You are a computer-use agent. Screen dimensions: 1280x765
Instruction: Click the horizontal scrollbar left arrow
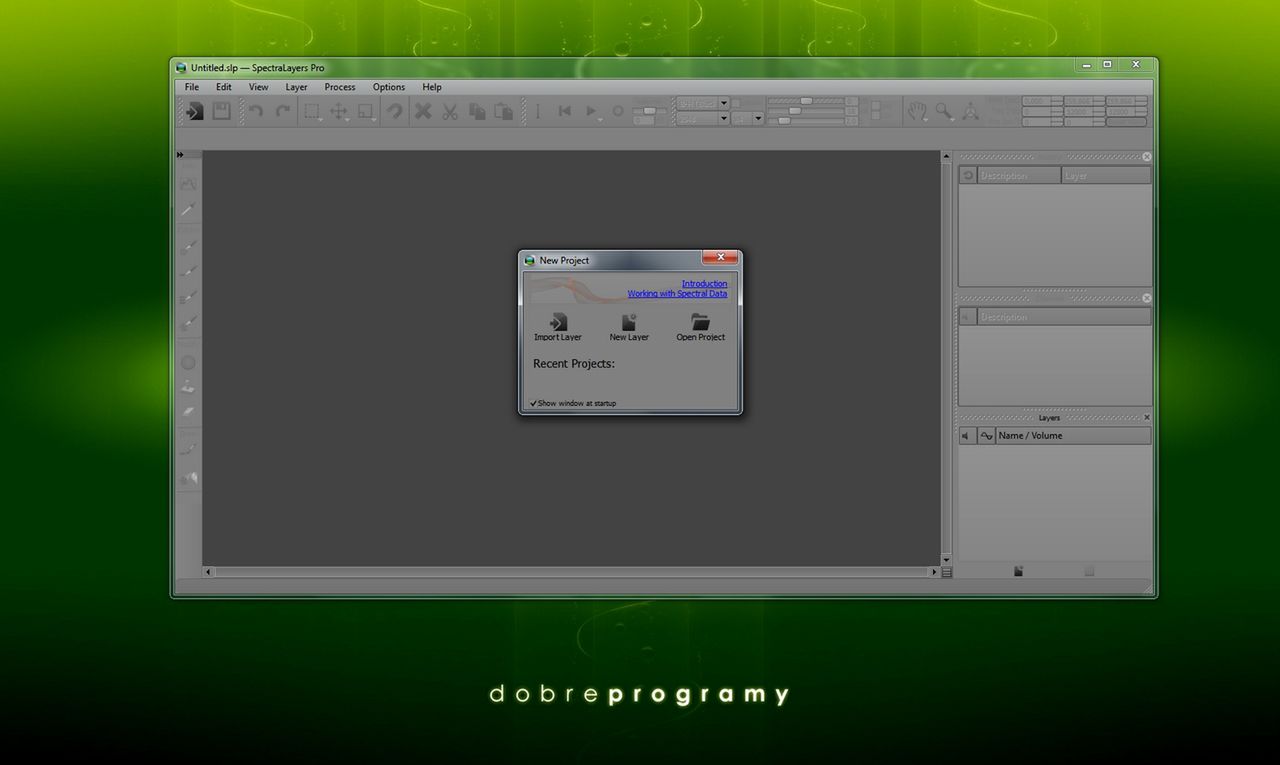(209, 572)
